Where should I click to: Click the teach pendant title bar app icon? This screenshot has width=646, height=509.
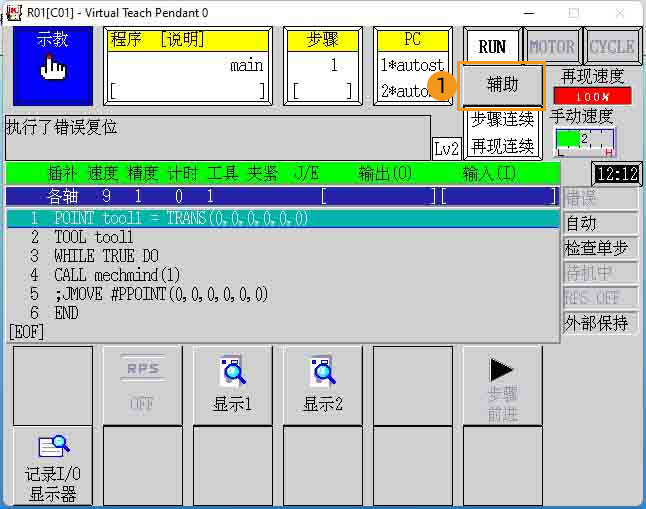pos(13,13)
